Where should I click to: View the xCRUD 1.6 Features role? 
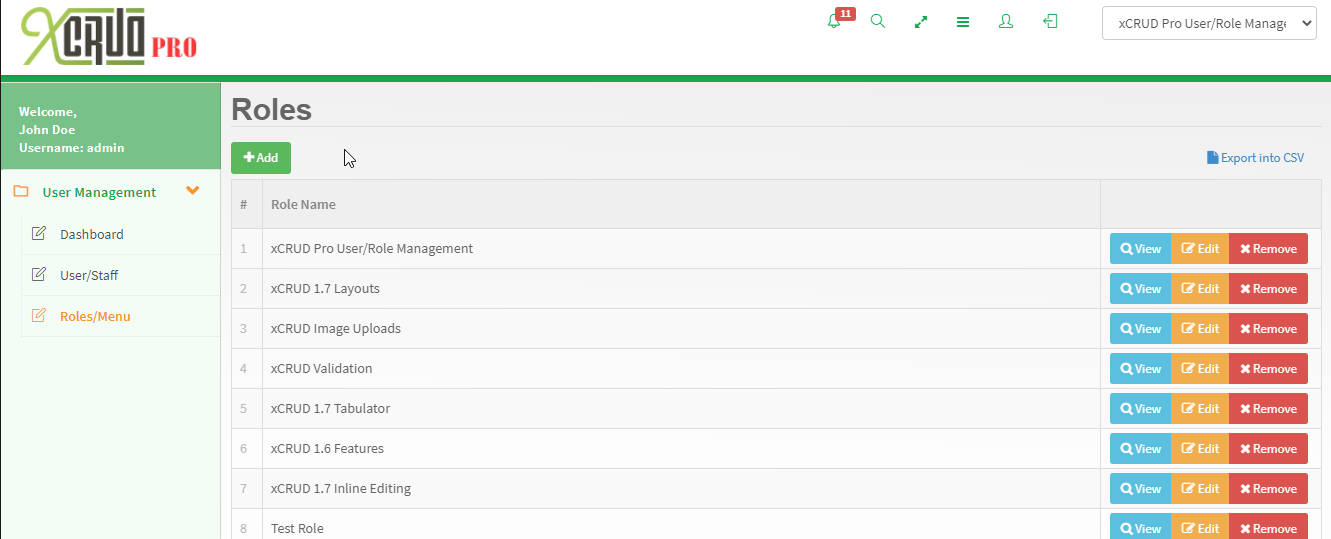1140,449
